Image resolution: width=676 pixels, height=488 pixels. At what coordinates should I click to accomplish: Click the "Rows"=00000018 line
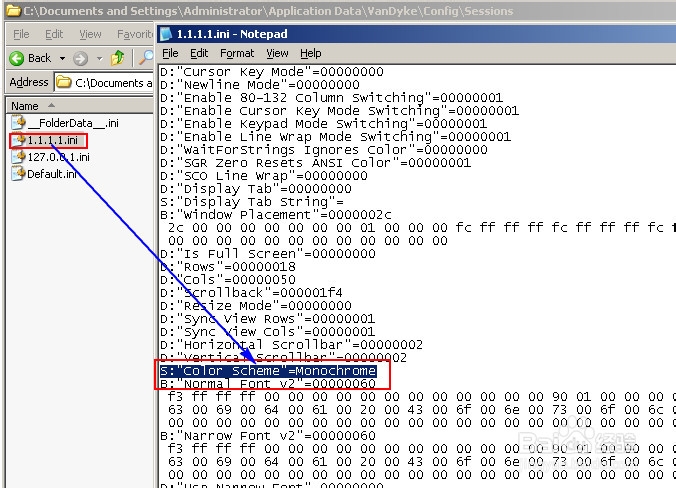tap(228, 266)
